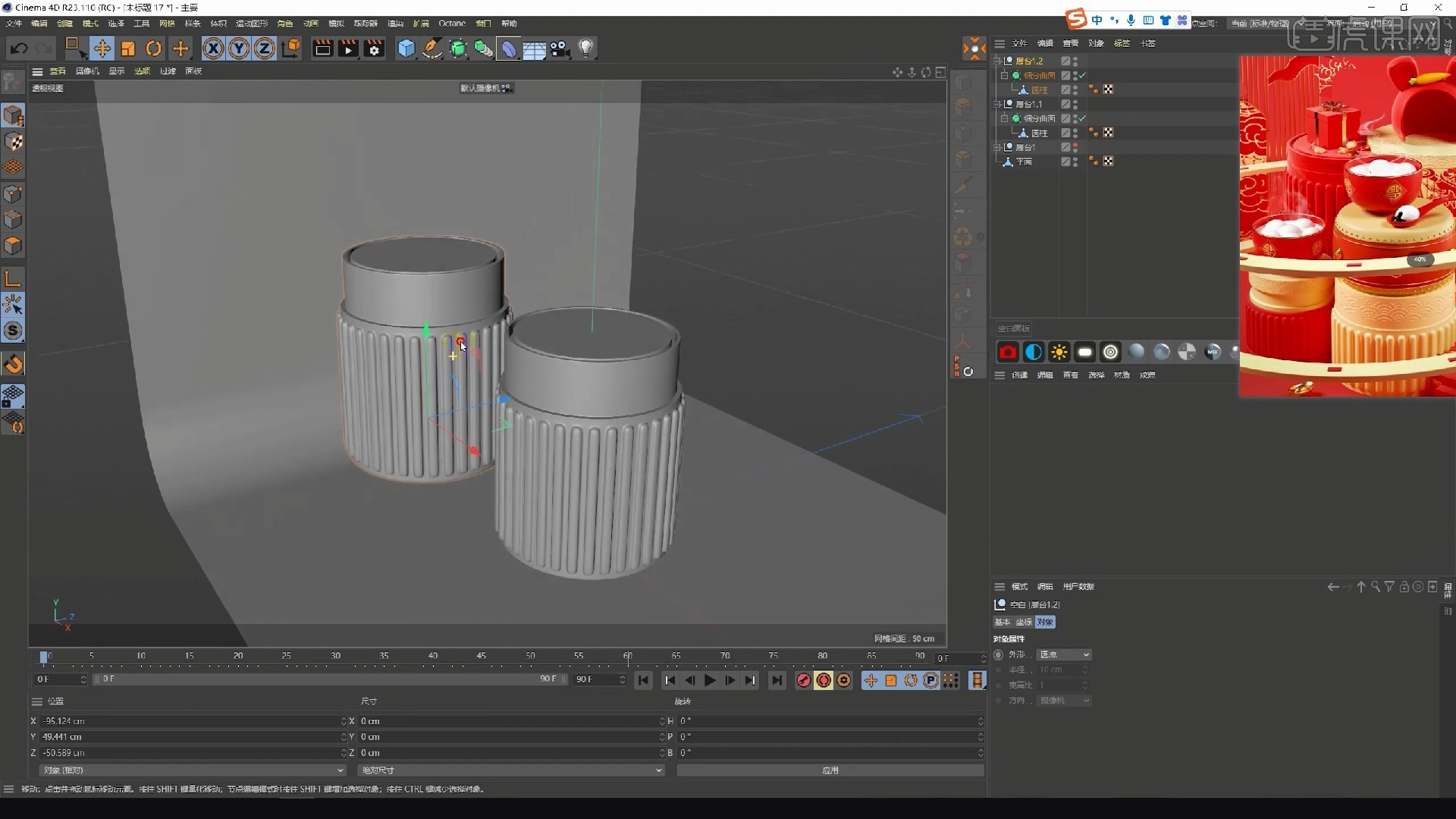Click frame 45 on the timeline ruler
The image size is (1456, 819).
(x=482, y=656)
